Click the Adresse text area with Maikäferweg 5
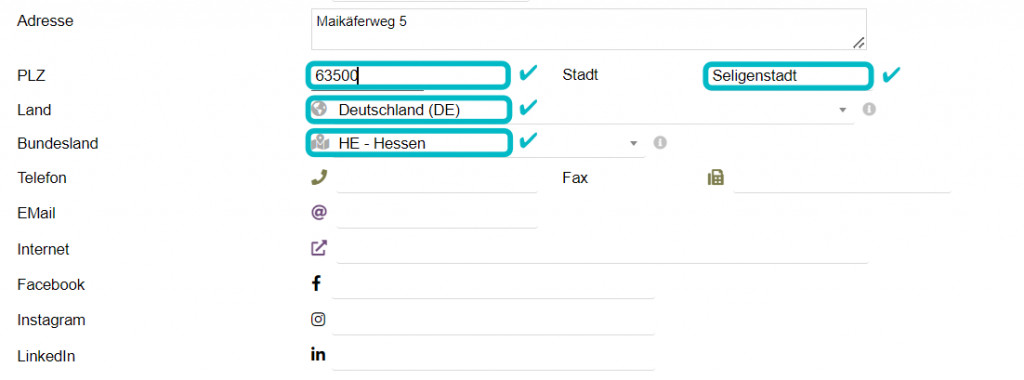The width and height of the screenshot is (1024, 380). coord(589,29)
